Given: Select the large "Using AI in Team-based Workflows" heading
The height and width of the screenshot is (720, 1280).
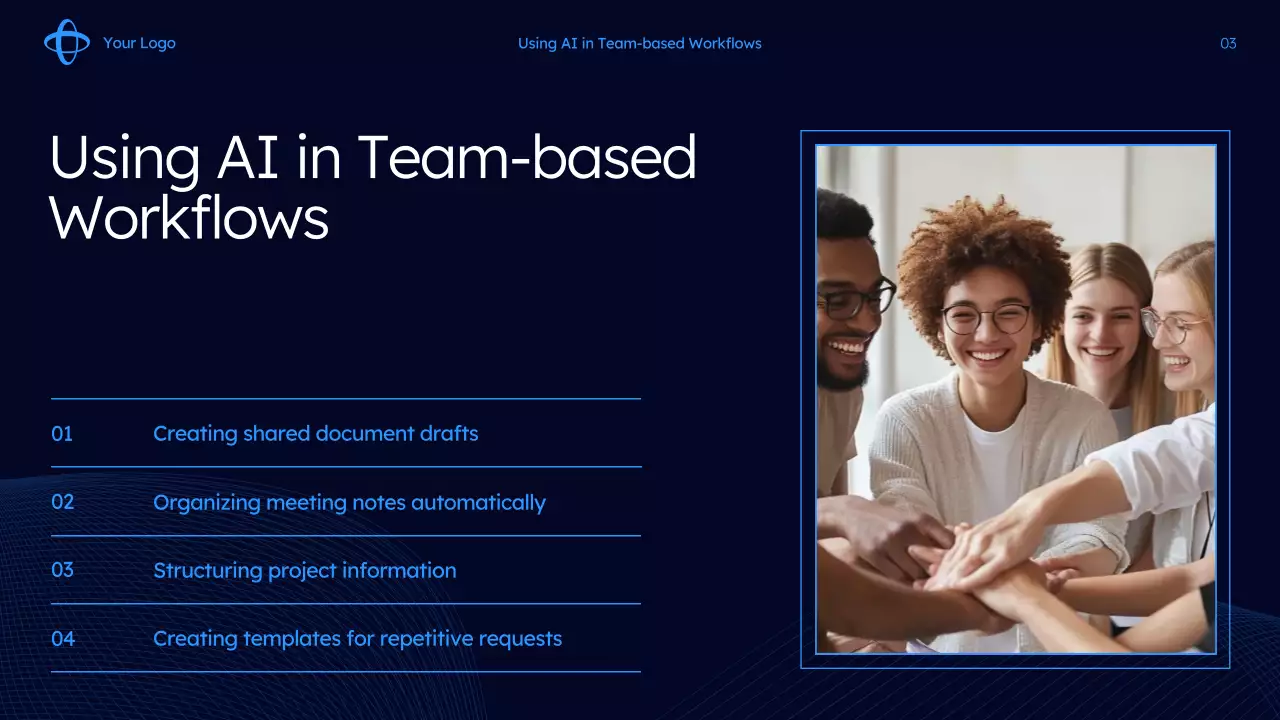Looking at the screenshot, I should (372, 187).
